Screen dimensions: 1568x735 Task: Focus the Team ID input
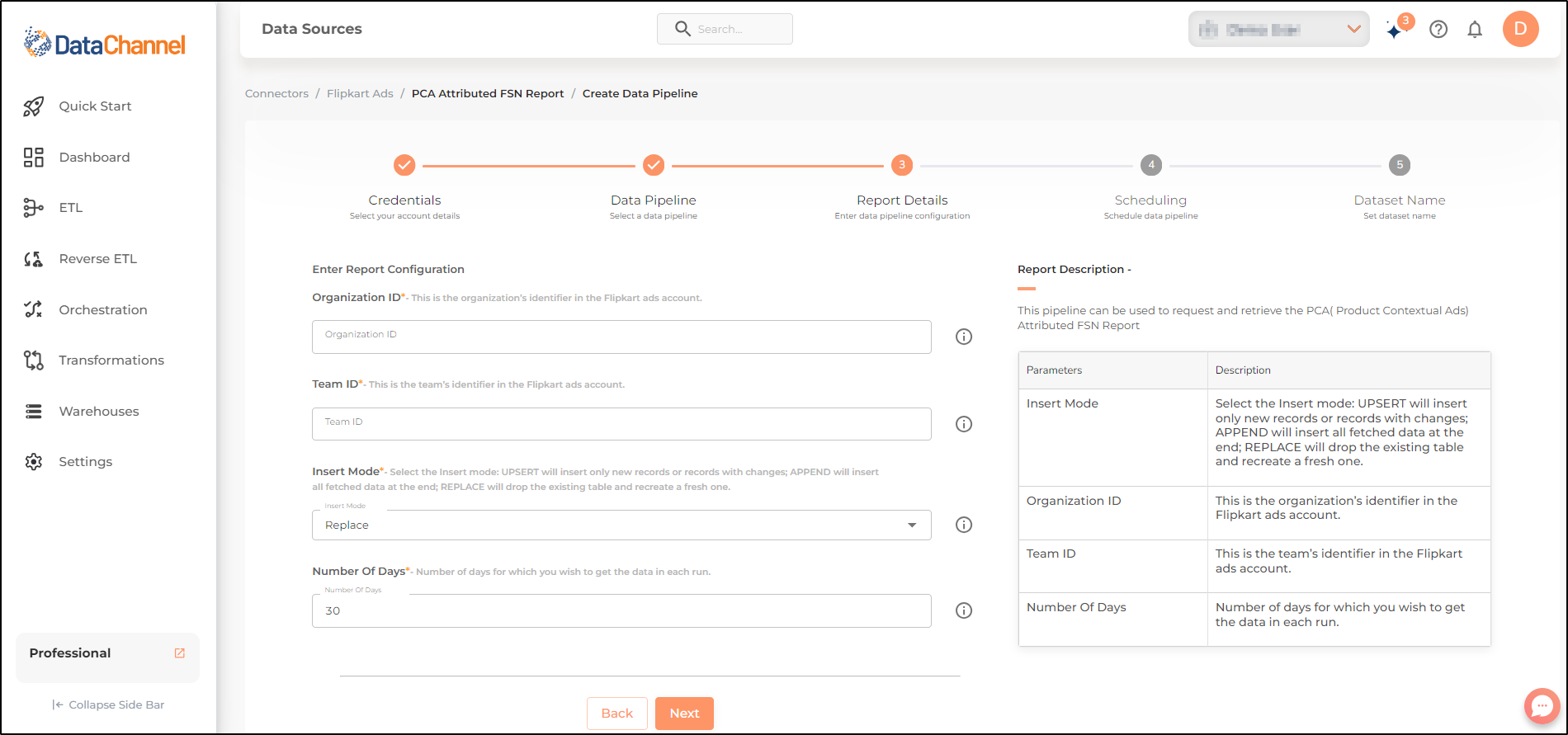(x=621, y=424)
